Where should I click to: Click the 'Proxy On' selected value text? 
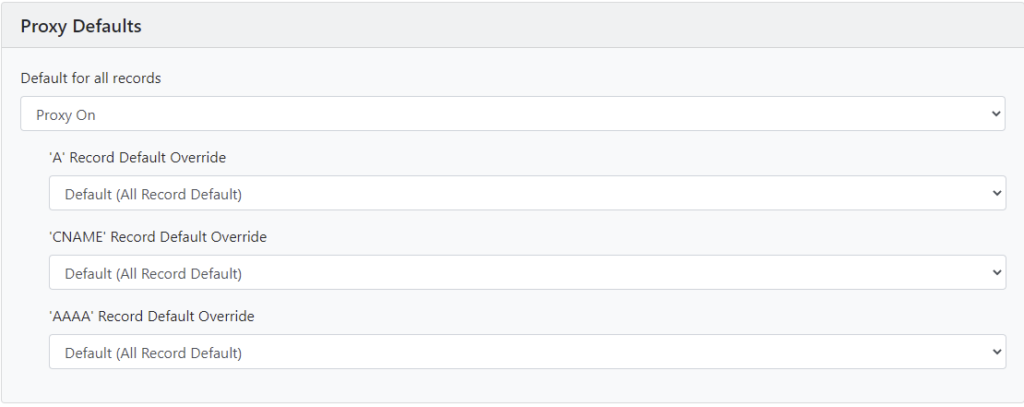point(65,115)
